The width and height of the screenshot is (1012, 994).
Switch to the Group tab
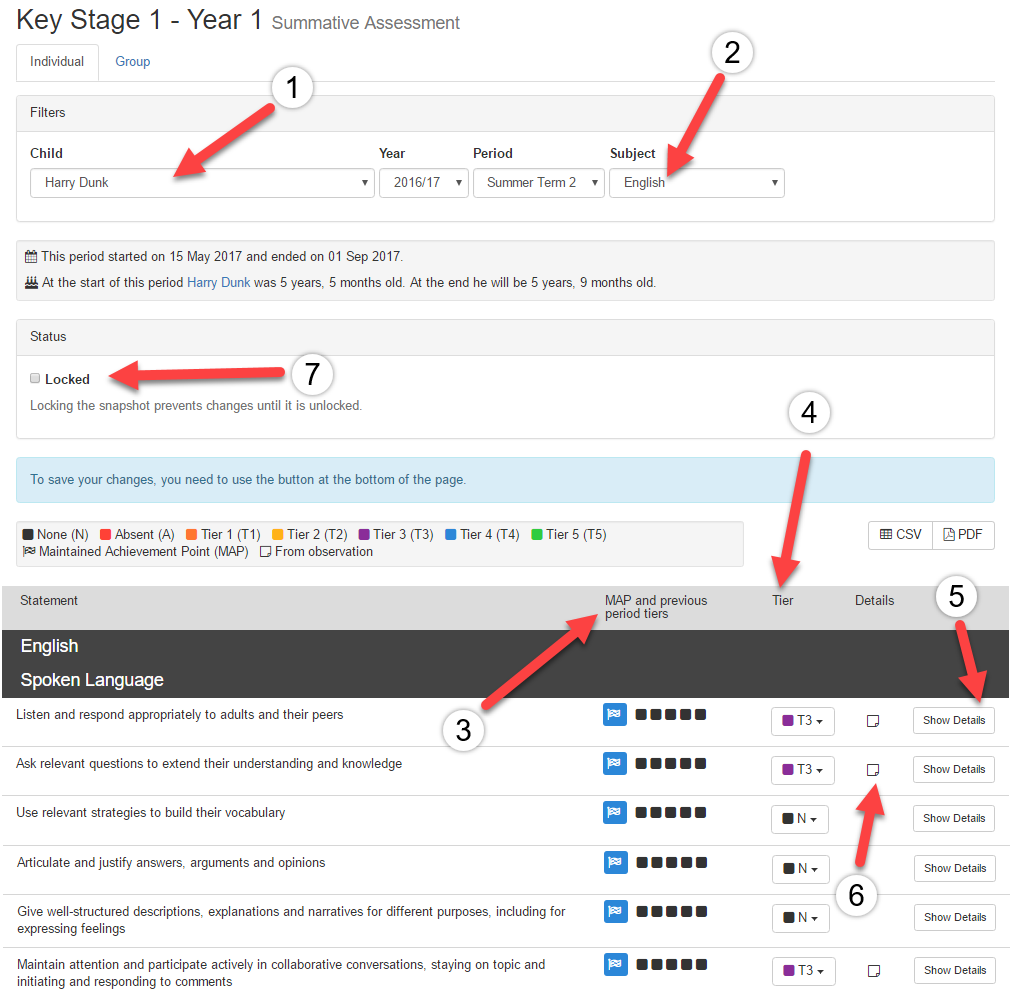click(x=133, y=62)
